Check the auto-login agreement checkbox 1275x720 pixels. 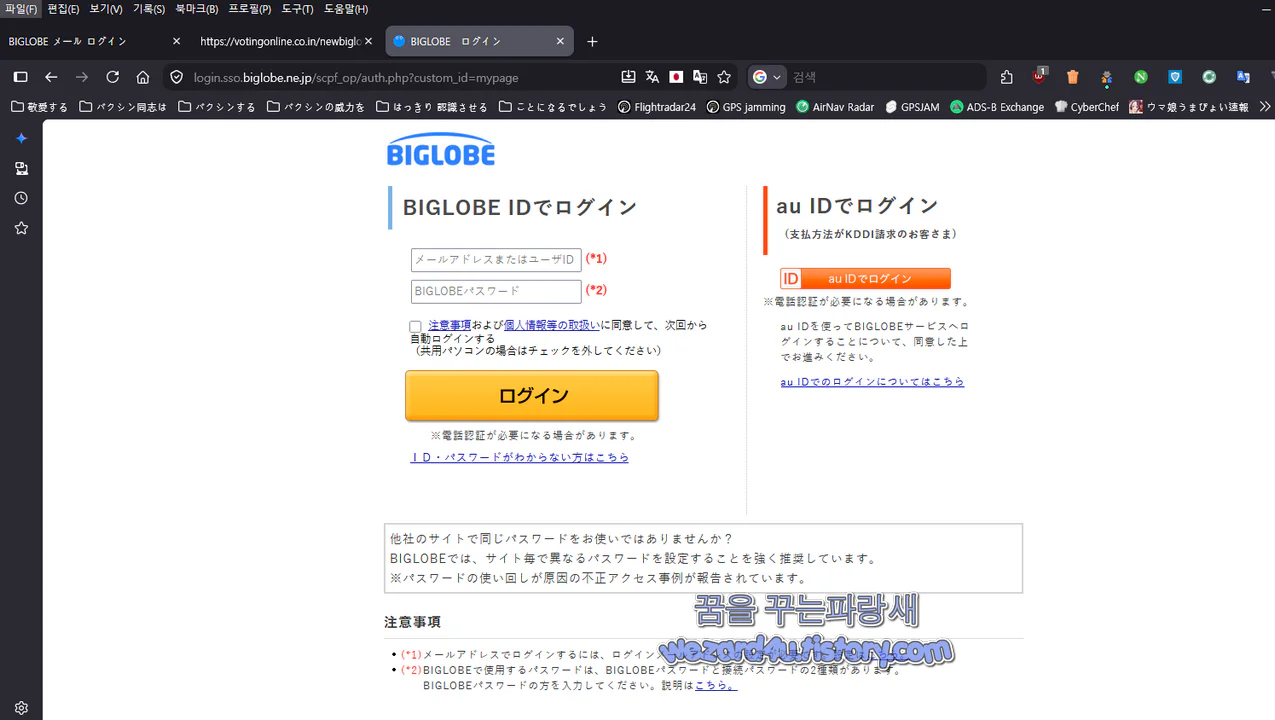(415, 326)
